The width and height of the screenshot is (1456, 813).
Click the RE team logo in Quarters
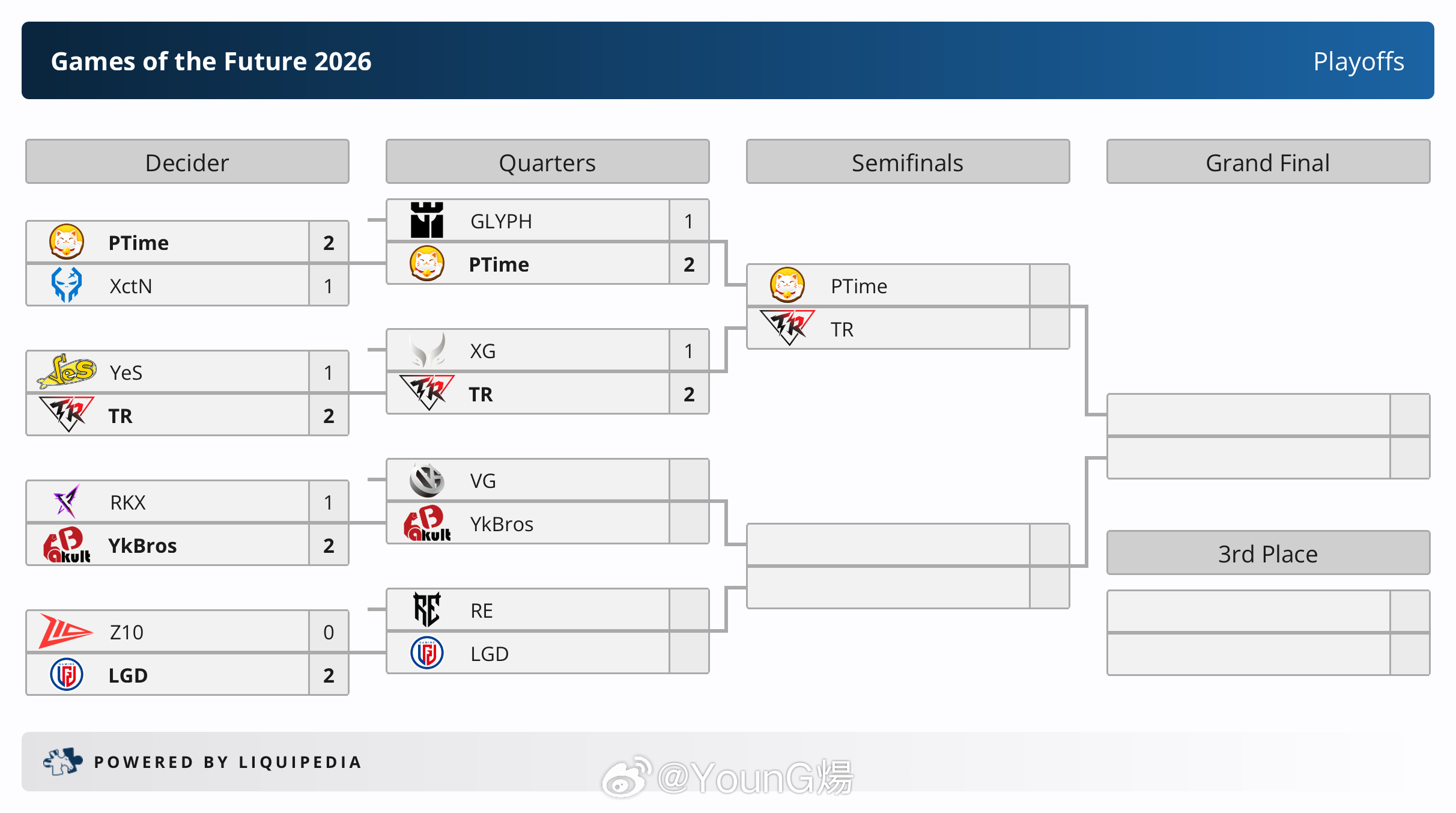point(427,609)
